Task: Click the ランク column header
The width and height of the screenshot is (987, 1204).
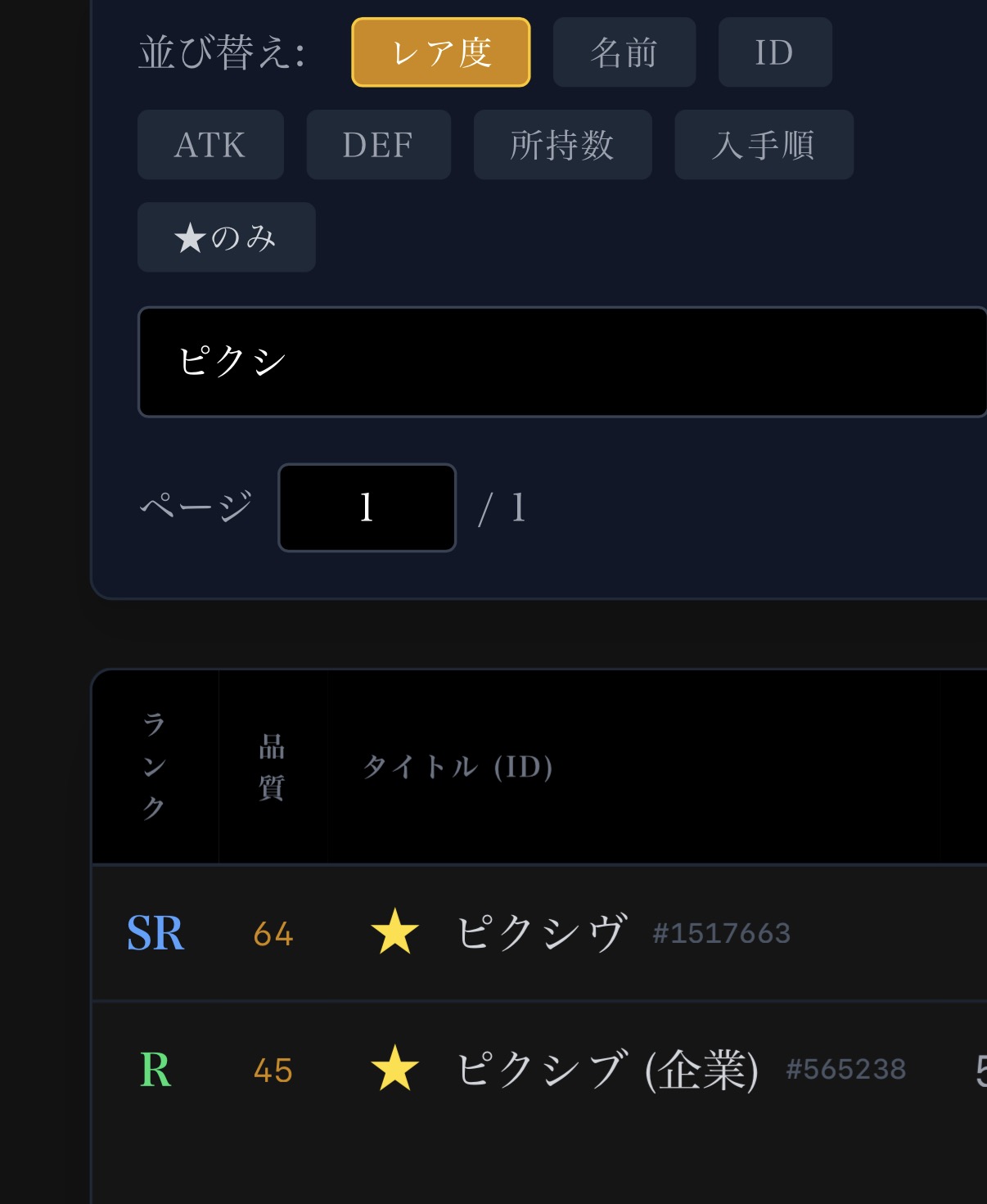Action: (155, 766)
